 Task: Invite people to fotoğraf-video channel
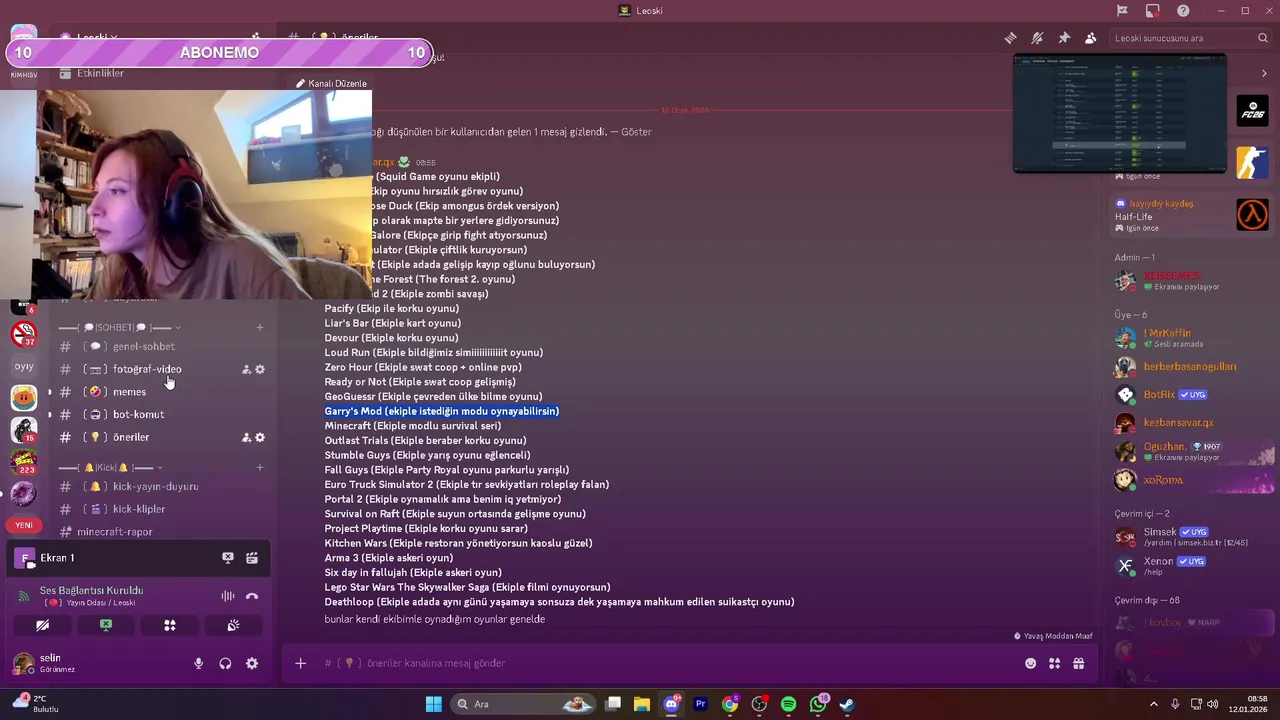point(246,369)
